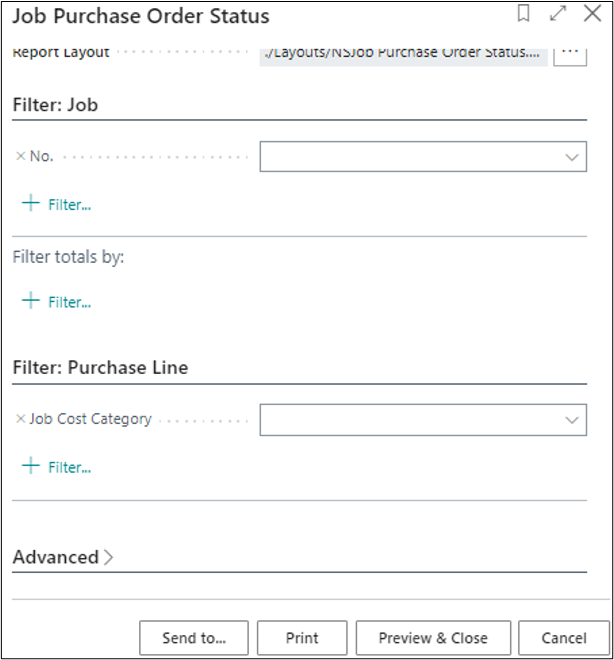Remove the Job Cost Category filter
Screen dimensions: 614x660
click(21, 419)
